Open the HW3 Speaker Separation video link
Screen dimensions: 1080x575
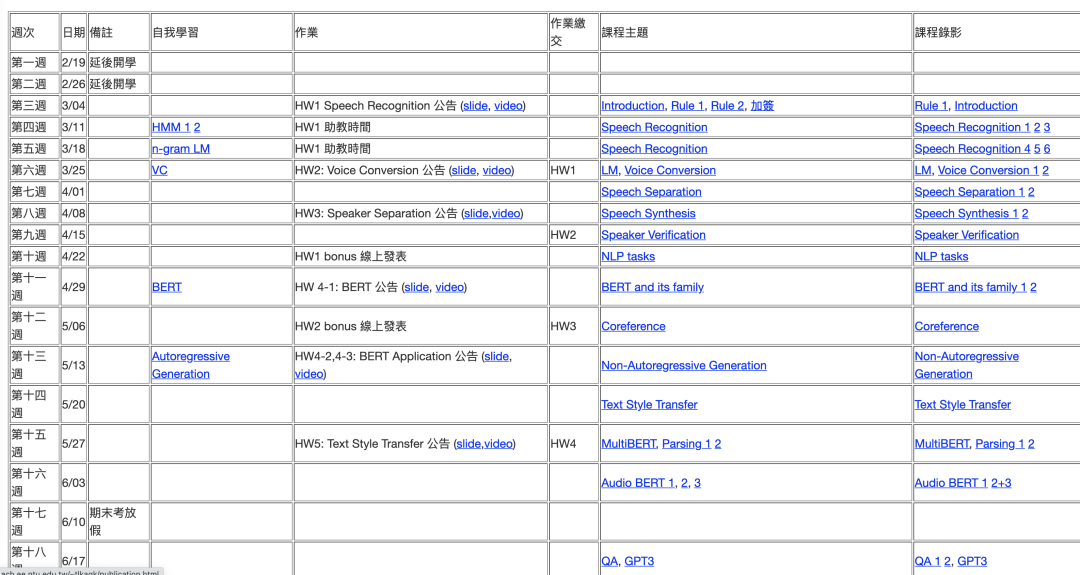coord(506,213)
